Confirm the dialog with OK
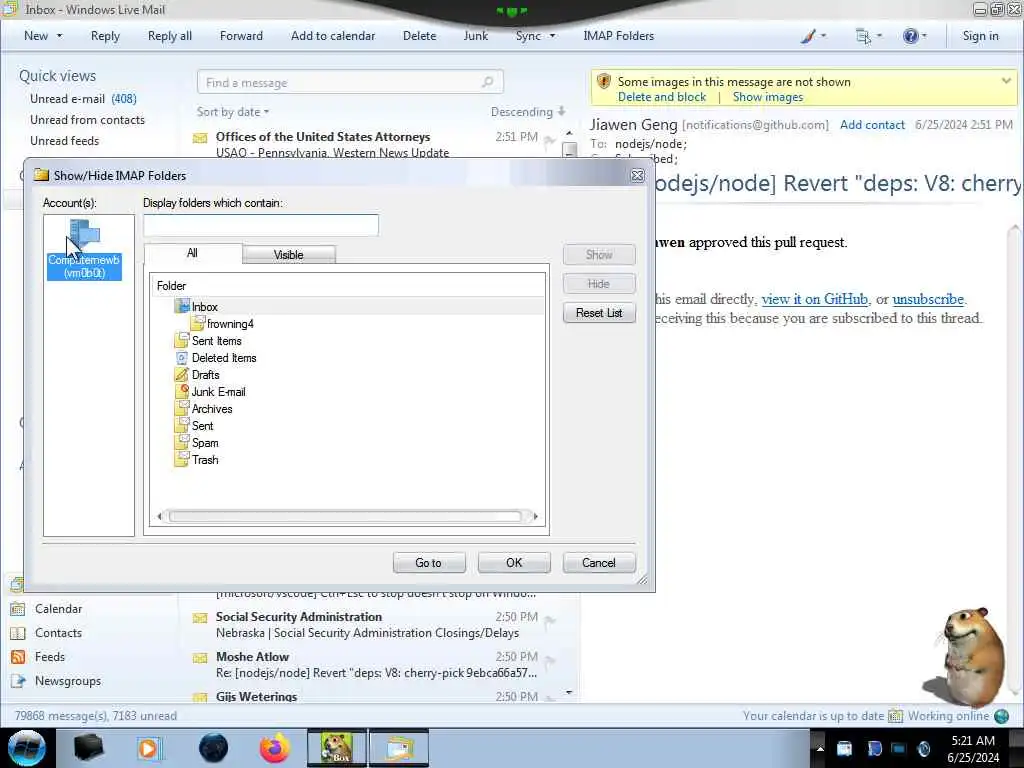The width and height of the screenshot is (1024, 768). point(514,563)
